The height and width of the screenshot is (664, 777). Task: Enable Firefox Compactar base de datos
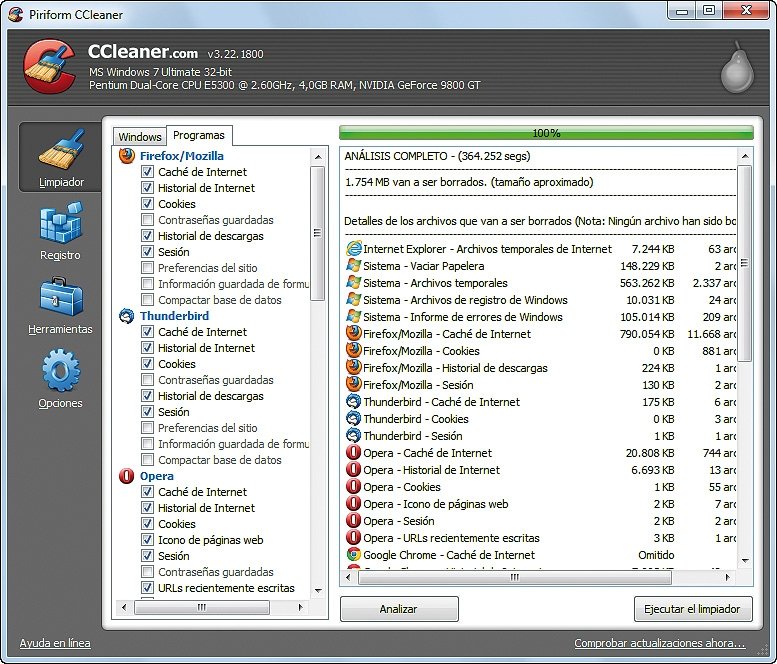(x=147, y=300)
